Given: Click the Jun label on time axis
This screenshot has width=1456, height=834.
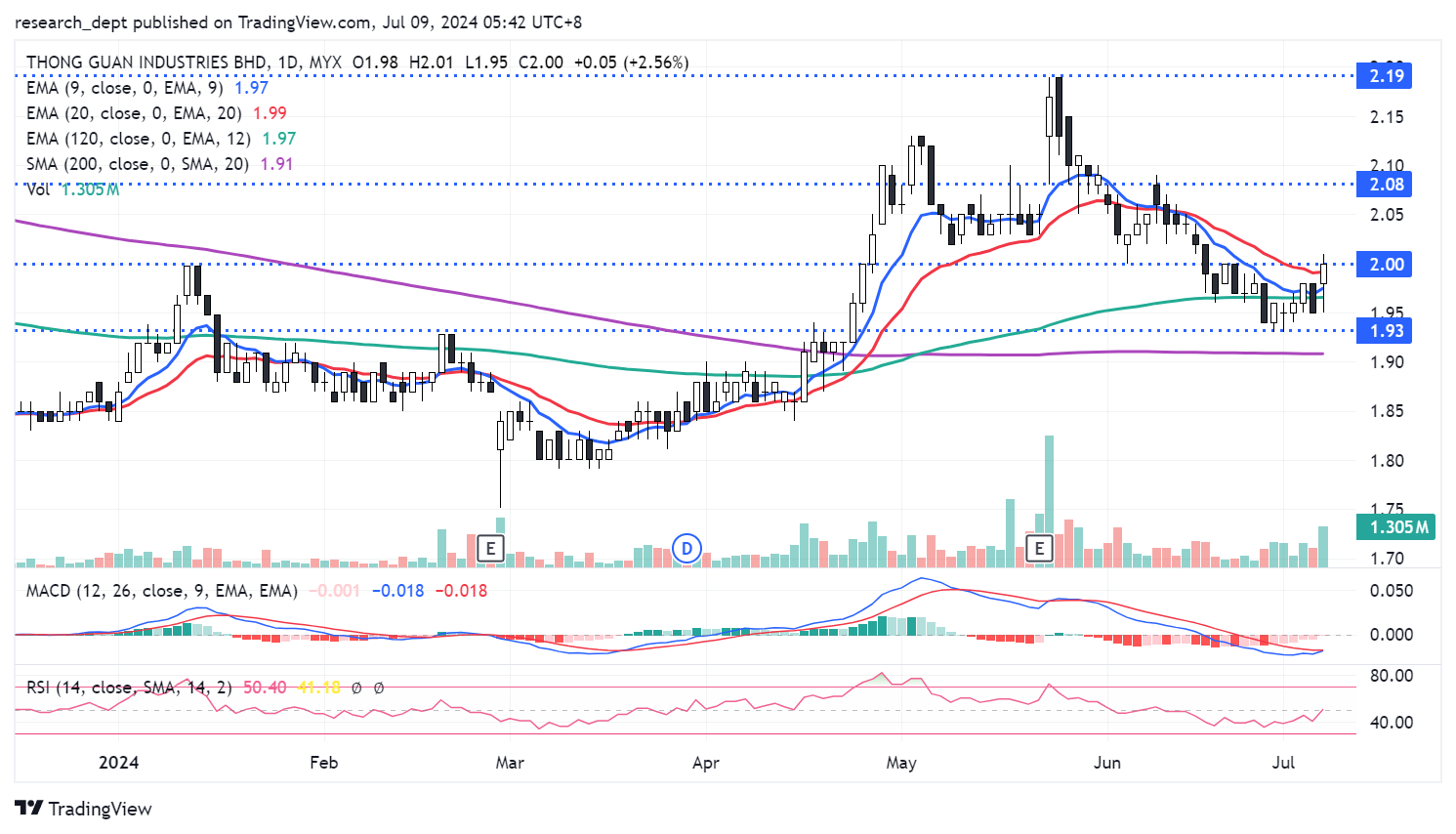Looking at the screenshot, I should click(1106, 763).
